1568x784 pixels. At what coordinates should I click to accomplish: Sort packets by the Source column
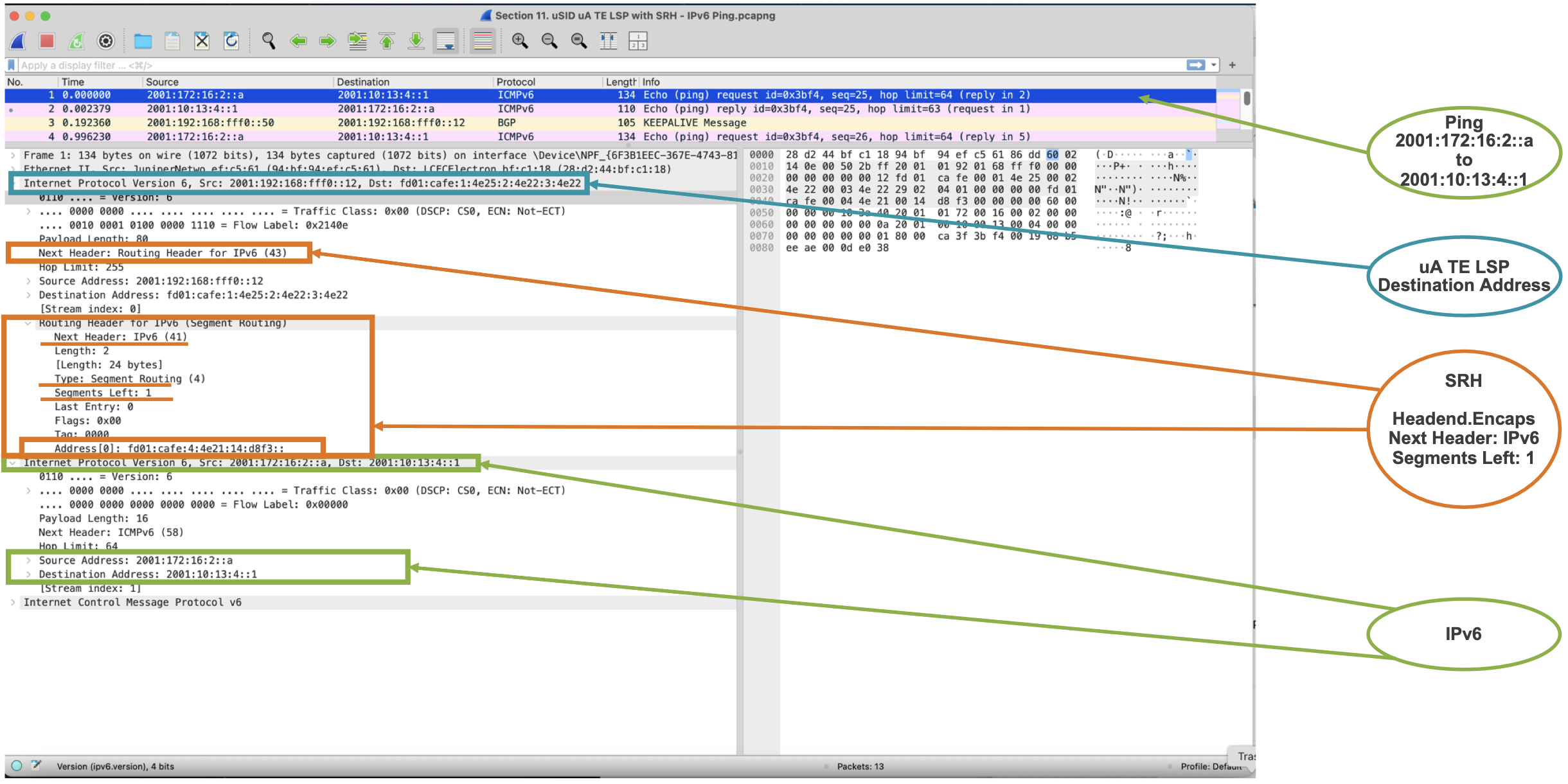click(238, 82)
